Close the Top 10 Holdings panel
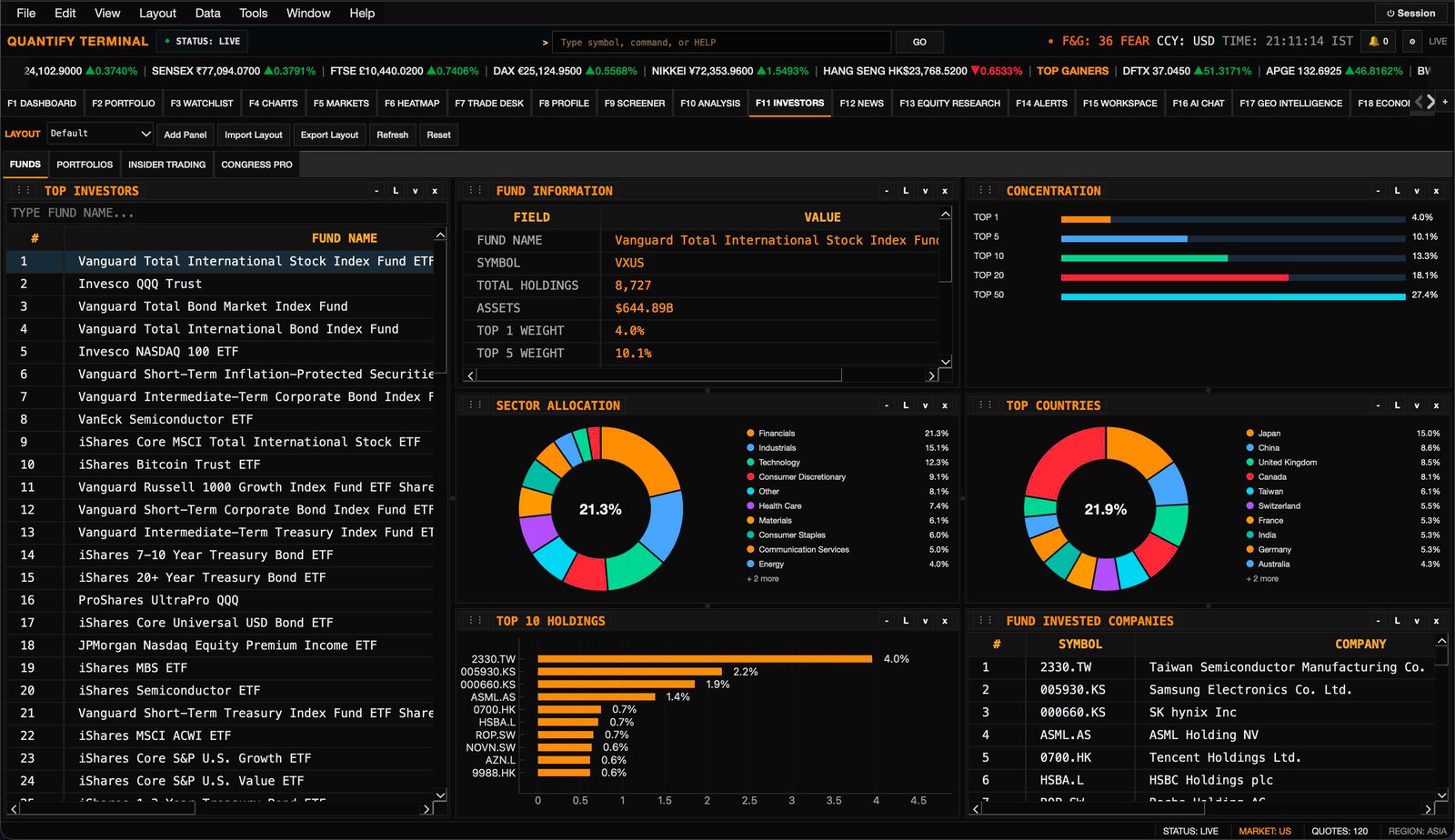Image resolution: width=1455 pixels, height=840 pixels. [x=945, y=621]
